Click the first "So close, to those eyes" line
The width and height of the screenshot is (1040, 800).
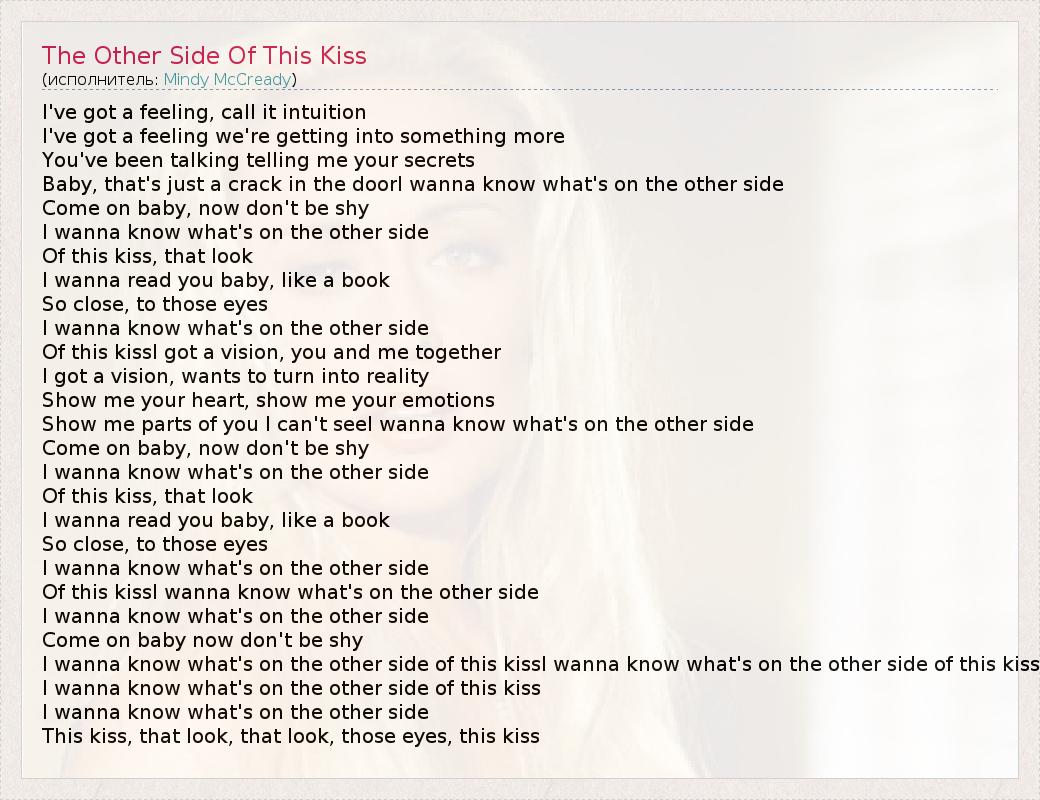coord(155,304)
